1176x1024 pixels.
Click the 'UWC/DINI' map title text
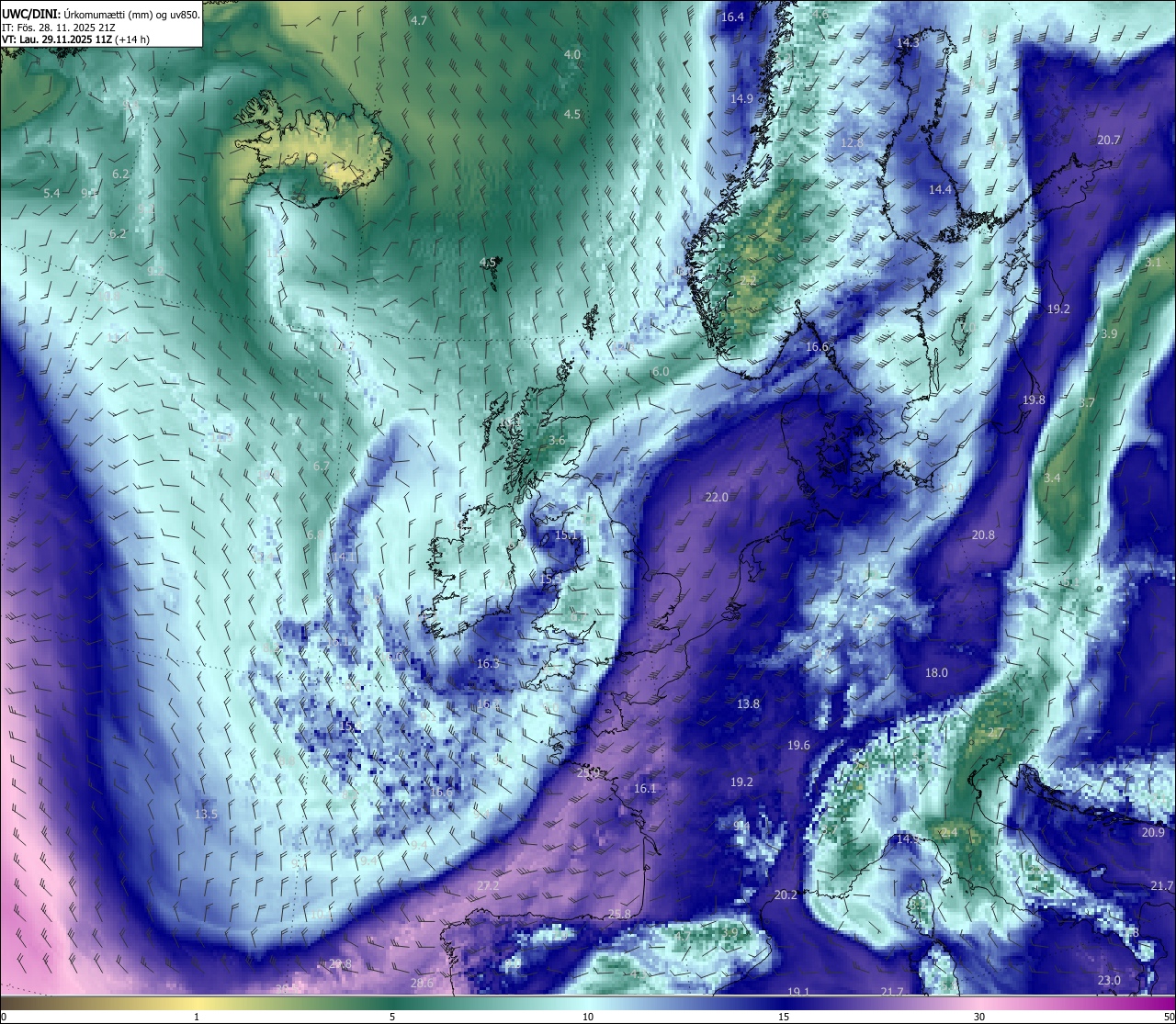[30, 14]
